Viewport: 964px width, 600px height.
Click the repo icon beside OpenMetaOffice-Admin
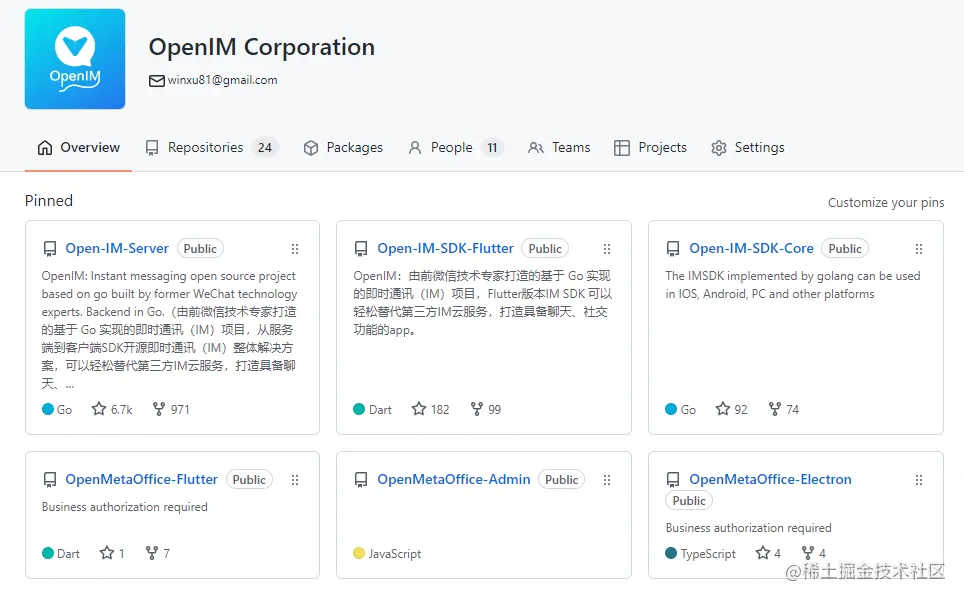tap(361, 480)
